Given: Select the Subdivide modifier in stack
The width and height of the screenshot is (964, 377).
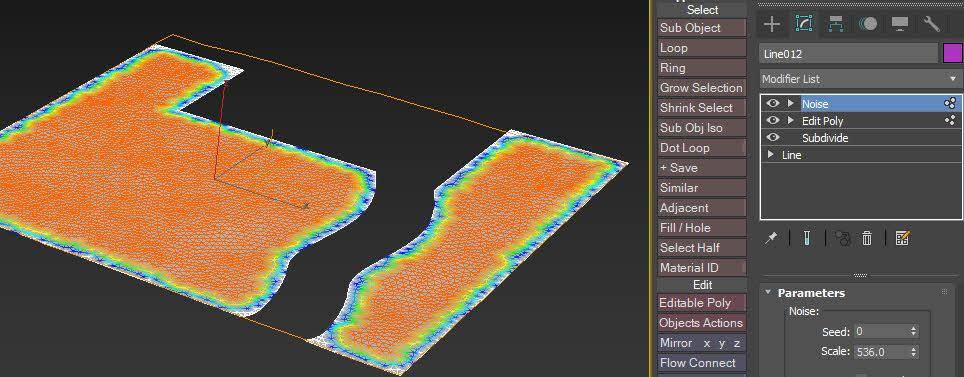Looking at the screenshot, I should tap(825, 138).
